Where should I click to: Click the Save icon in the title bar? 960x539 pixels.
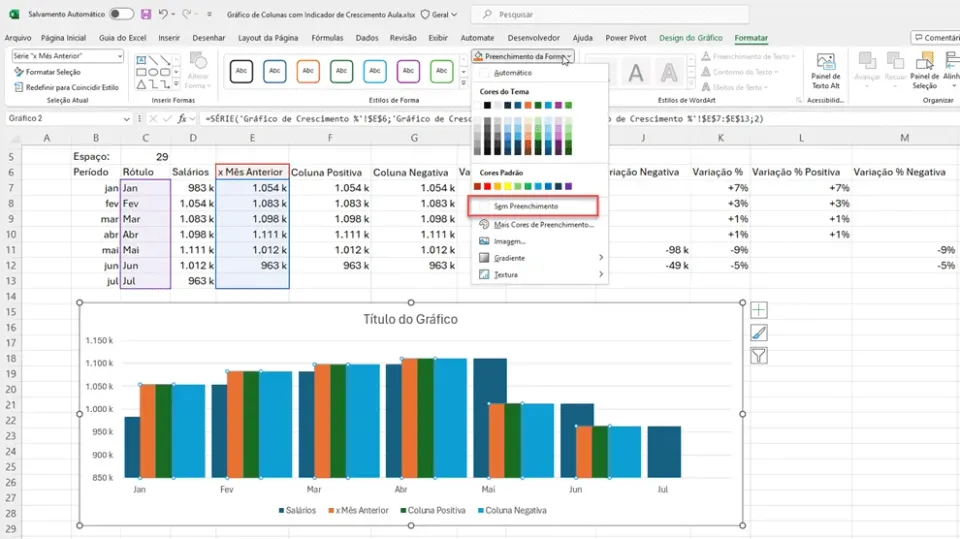tap(146, 14)
